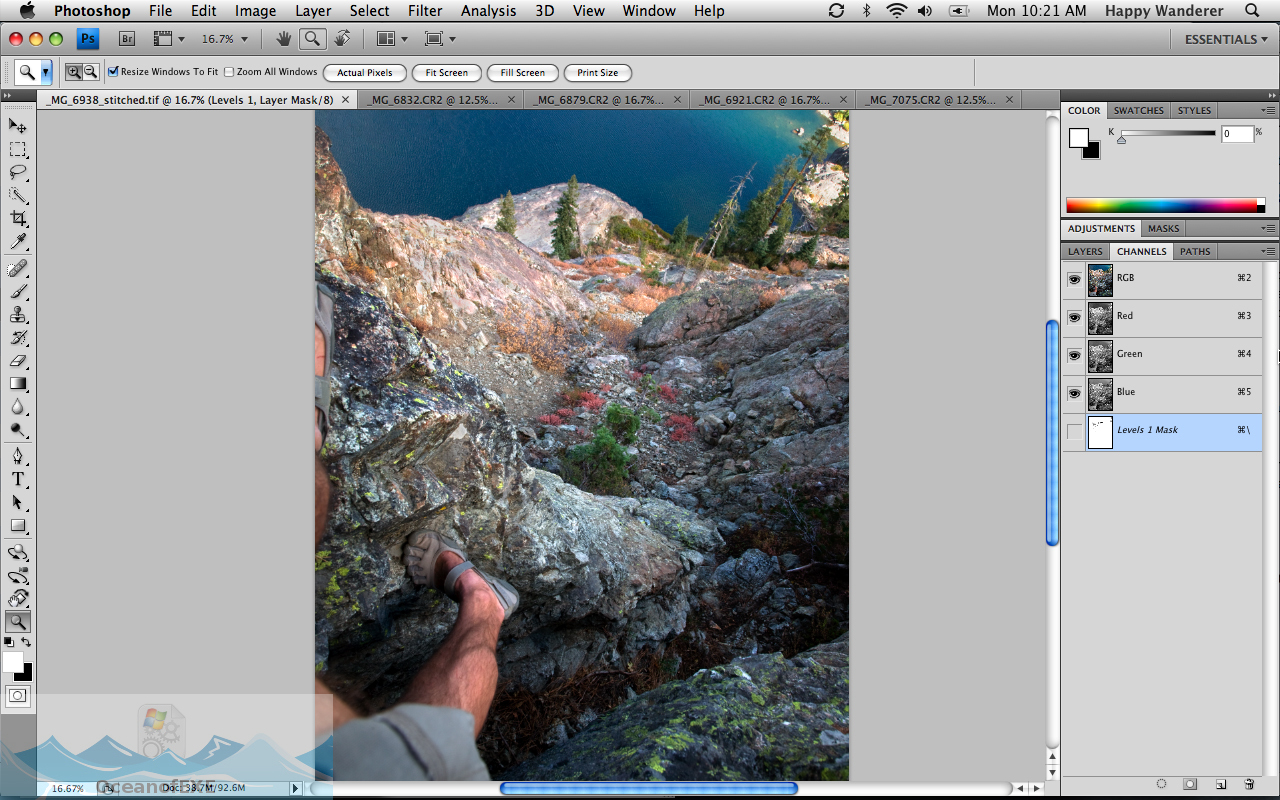The image size is (1280, 800).
Task: Open status bar info arrow menu
Action: (294, 788)
